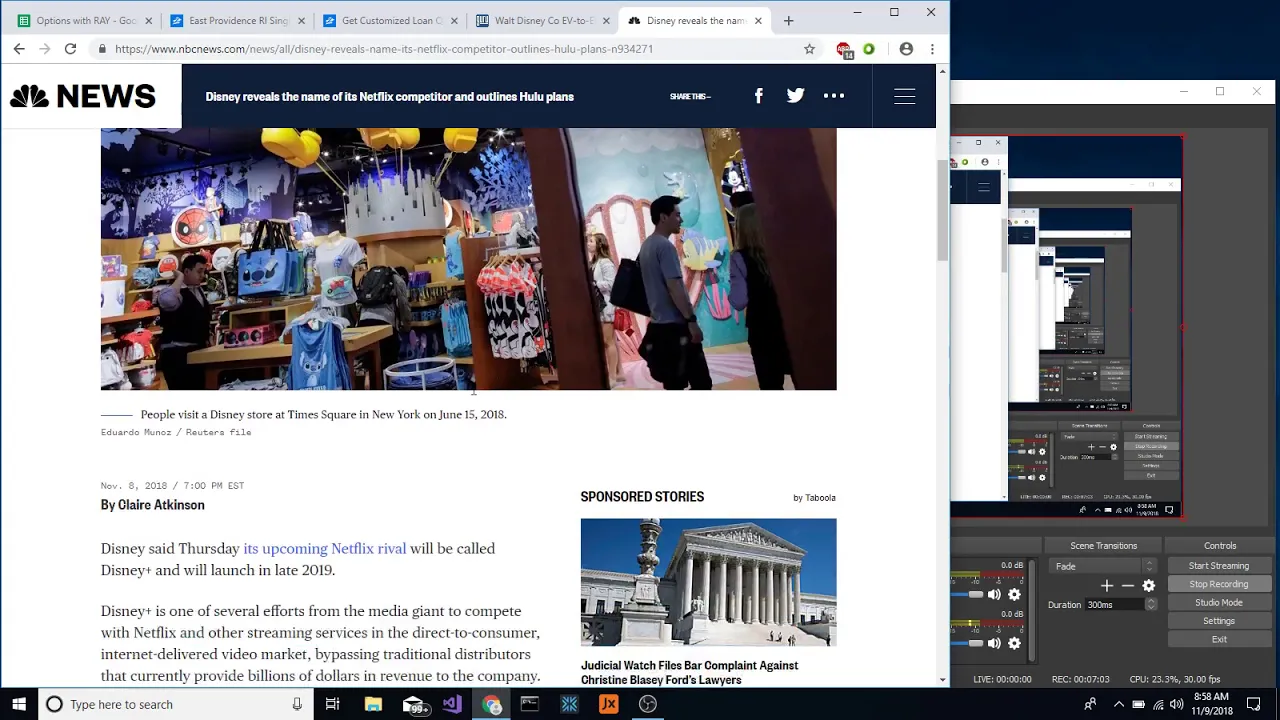Open the Judicial Watch sponsored story headline
1280x720 pixels.
689,672
